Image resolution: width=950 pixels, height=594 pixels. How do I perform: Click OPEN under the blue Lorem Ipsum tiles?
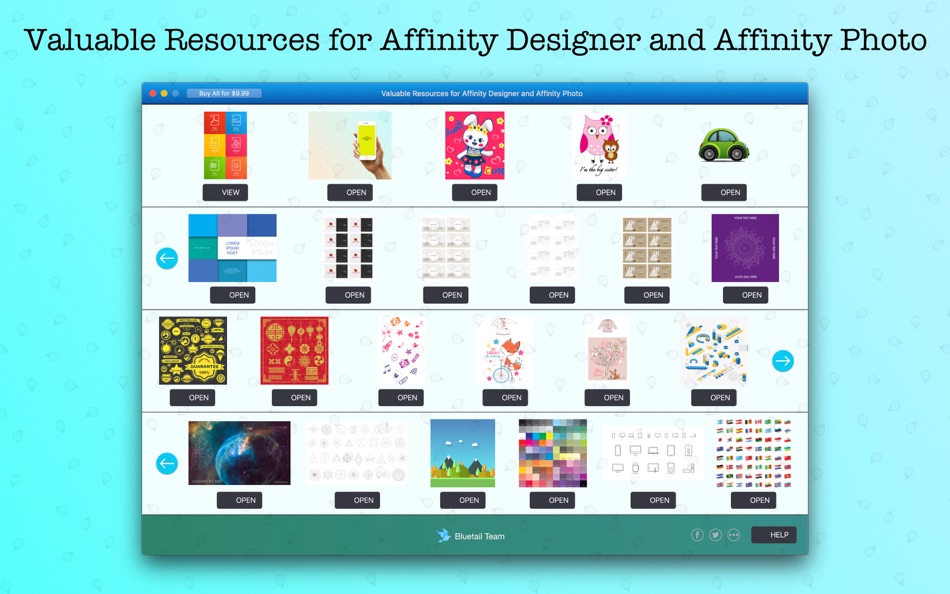(233, 295)
